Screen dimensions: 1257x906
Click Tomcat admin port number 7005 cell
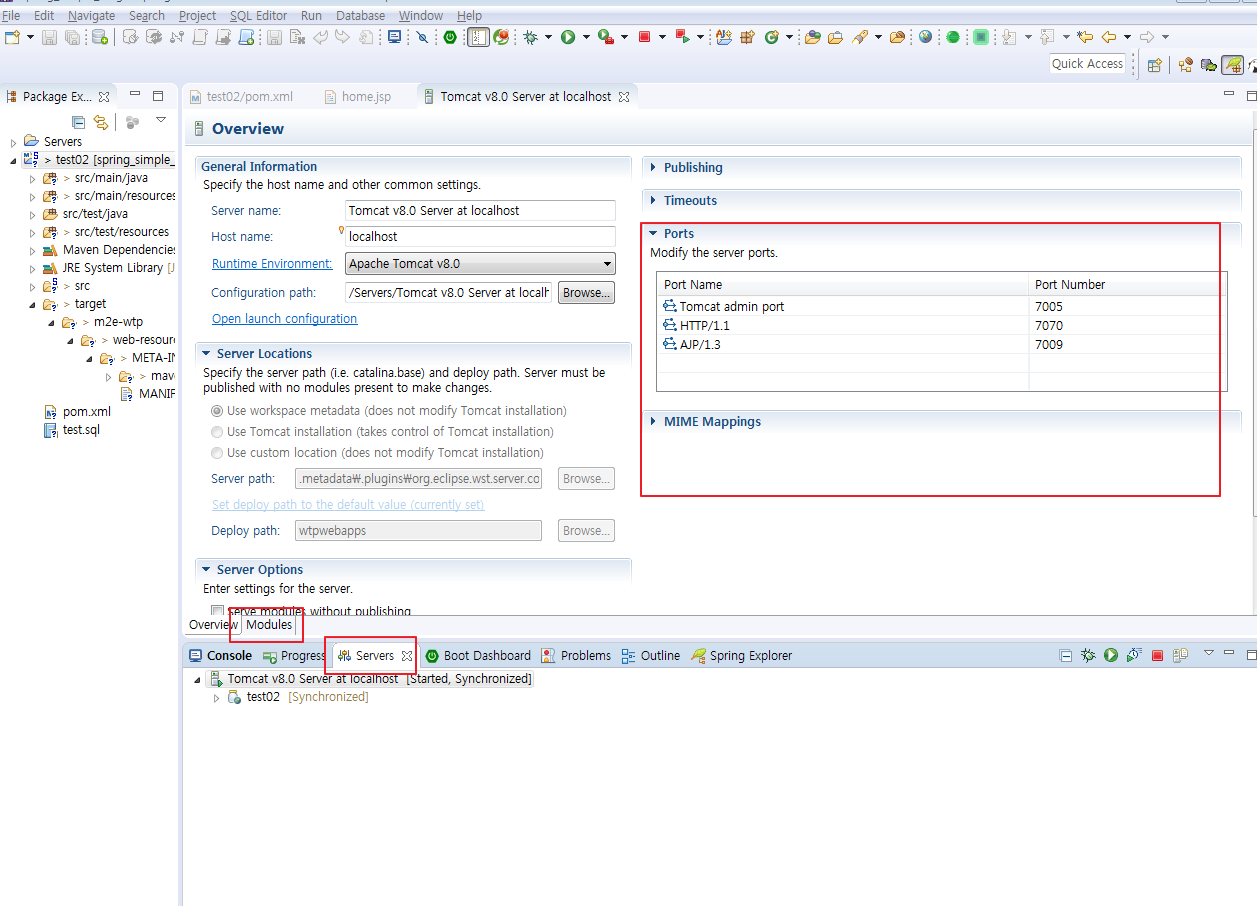1123,307
